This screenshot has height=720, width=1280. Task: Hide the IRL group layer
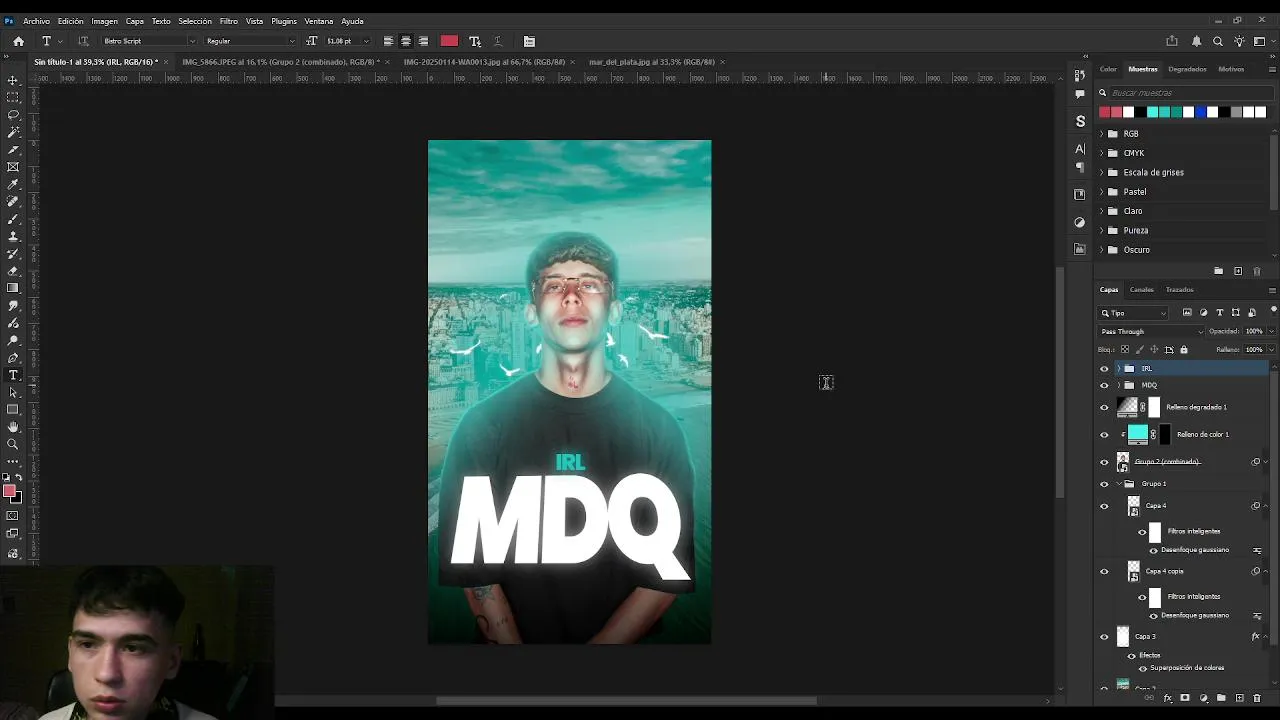click(x=1104, y=369)
